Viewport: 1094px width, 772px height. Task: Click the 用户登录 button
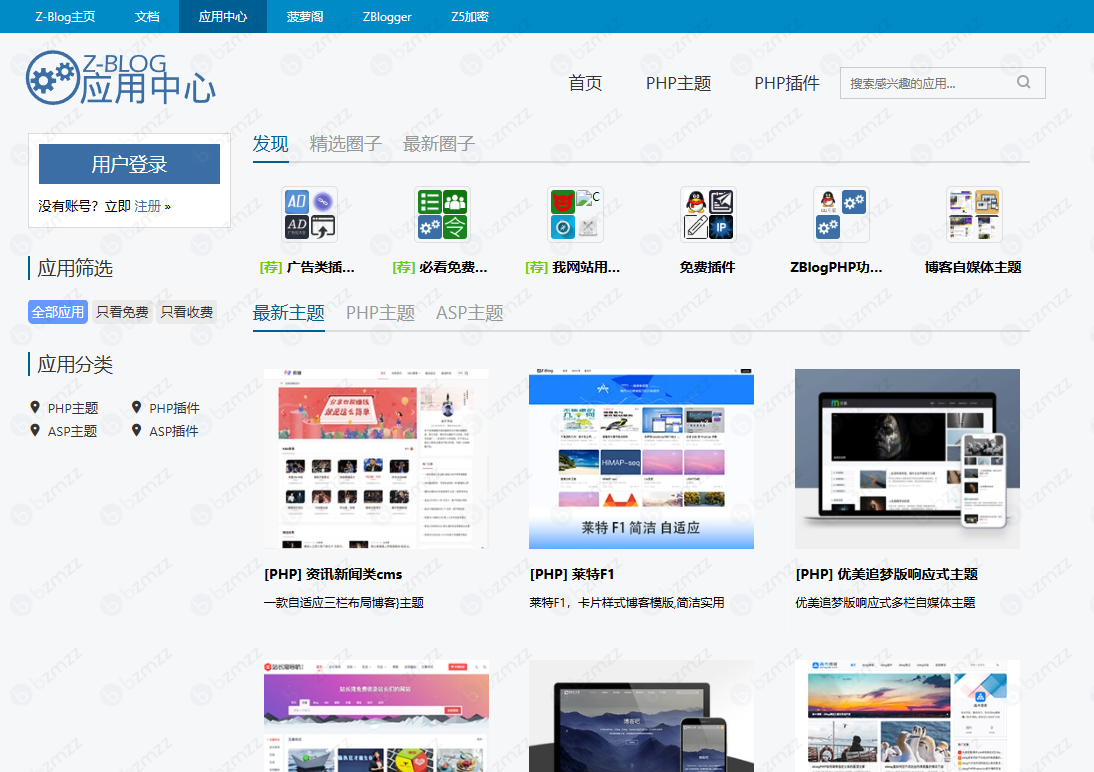129,164
